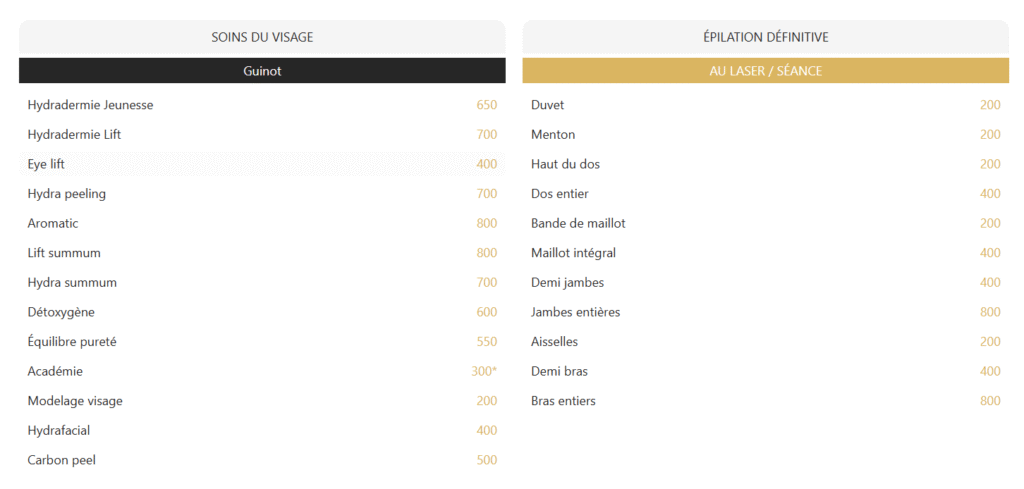
Task: Click the Hydradermie Lift row label
Action: point(74,134)
